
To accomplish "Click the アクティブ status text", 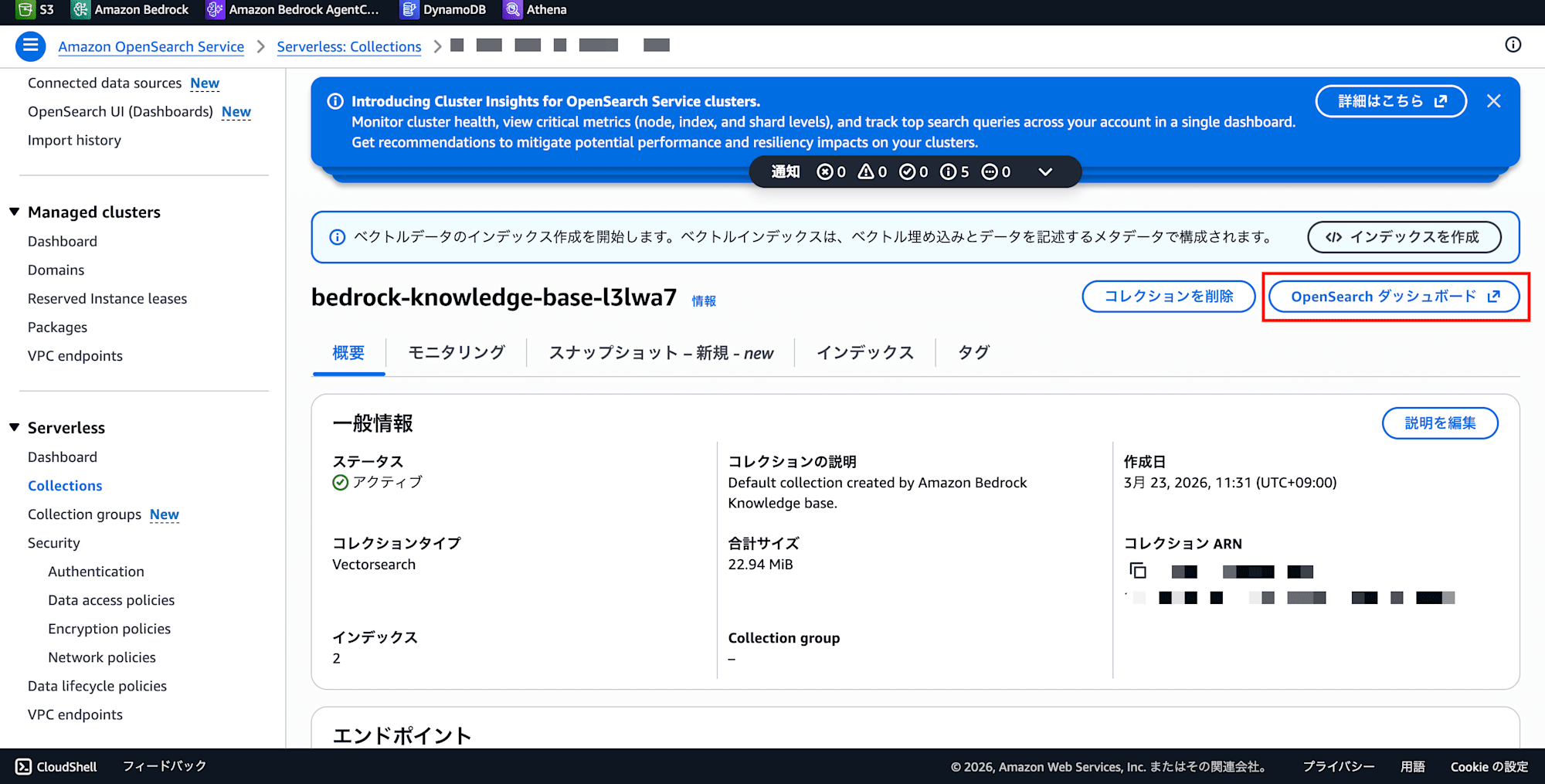I will point(387,482).
